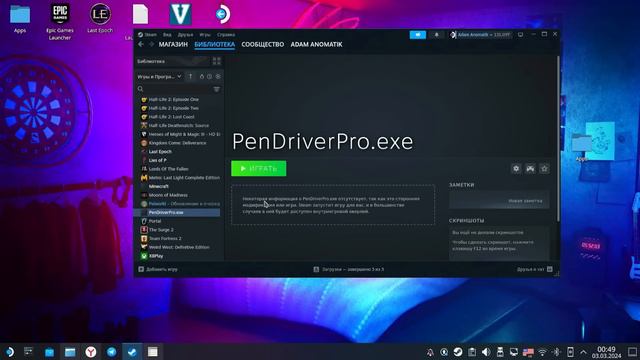Open the Steam menu

pos(147,35)
